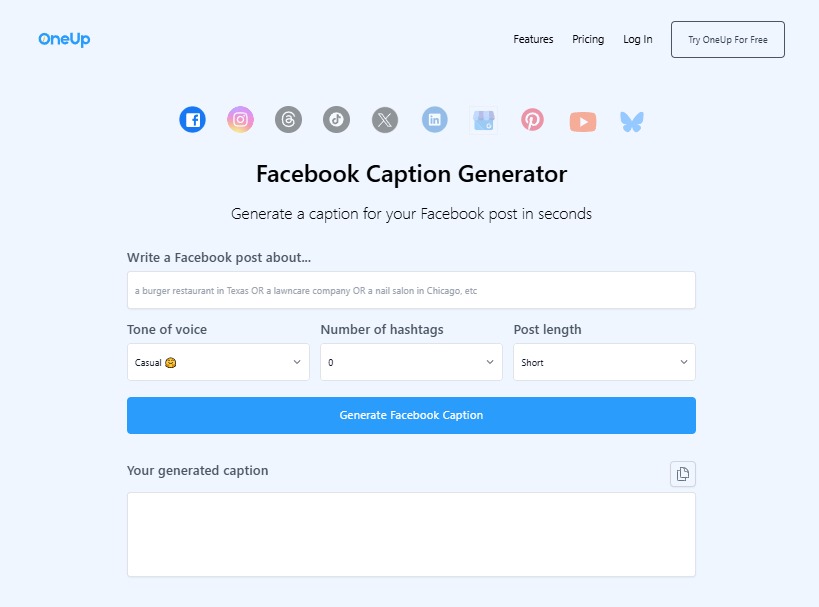
Task: Select the Google Business Profile icon
Action: (x=483, y=119)
